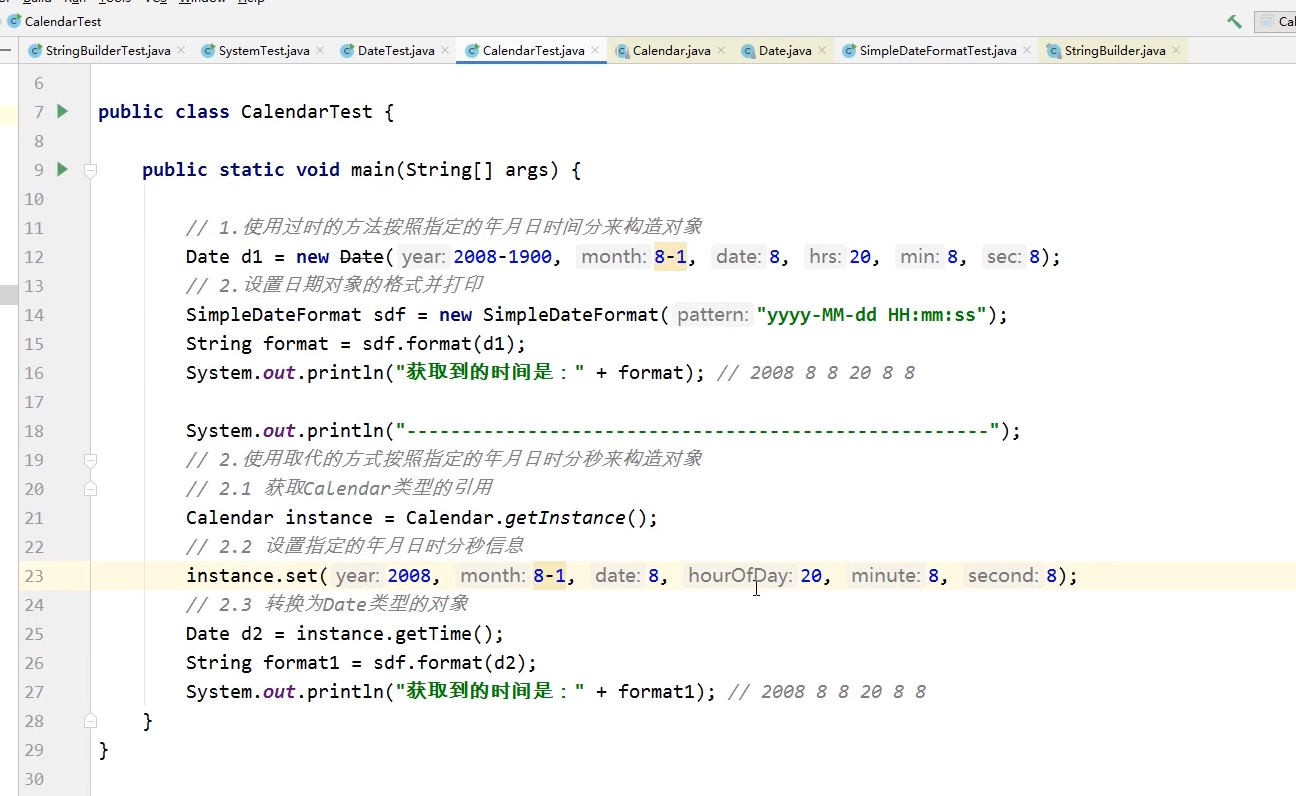This screenshot has width=1296, height=796.
Task: Click line number 30 in the gutter
Action: click(x=33, y=779)
